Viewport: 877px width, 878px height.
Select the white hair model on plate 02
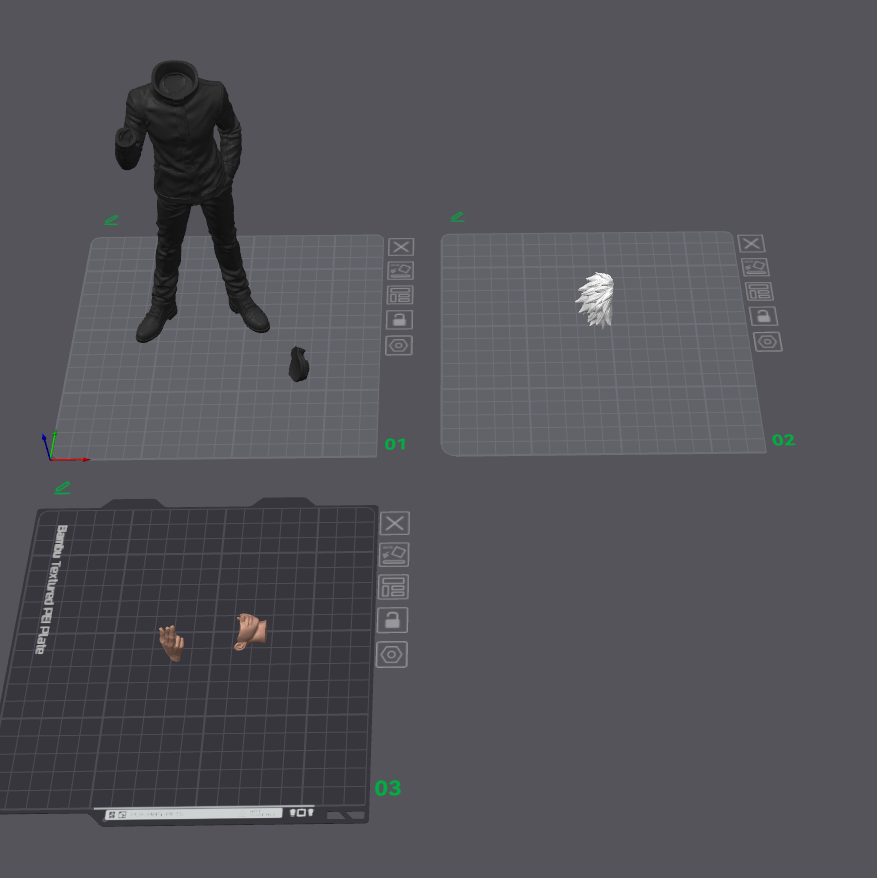(595, 300)
